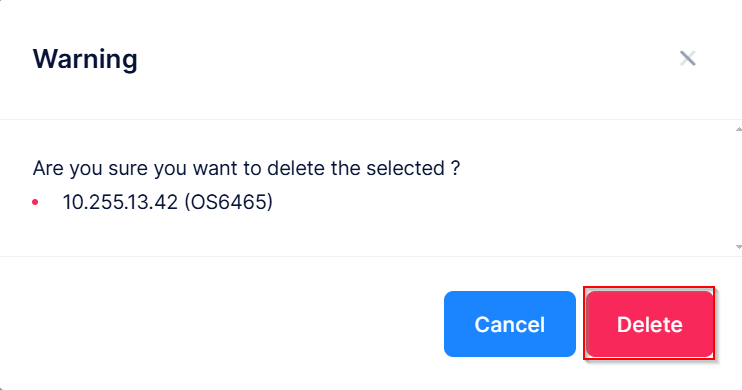
Task: Click the scrollbar down arrow in message area
Action: pos(739,247)
